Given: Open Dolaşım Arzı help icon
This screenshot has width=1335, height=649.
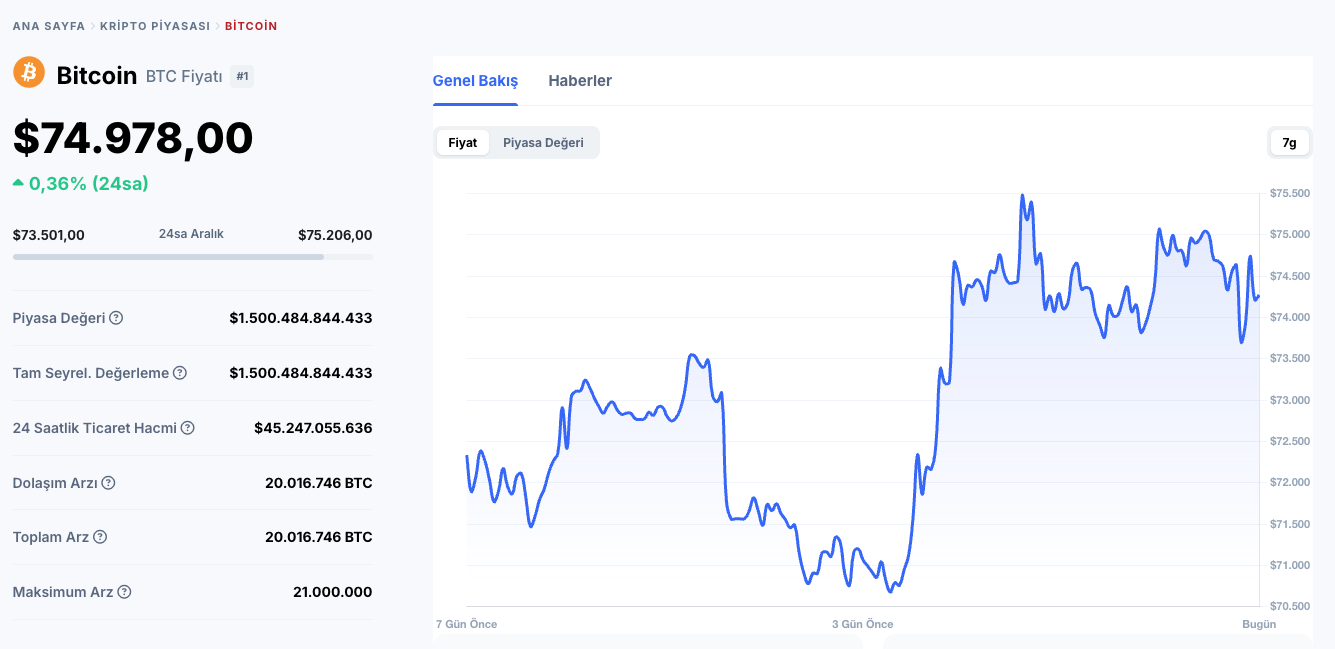Looking at the screenshot, I should pos(108,483).
